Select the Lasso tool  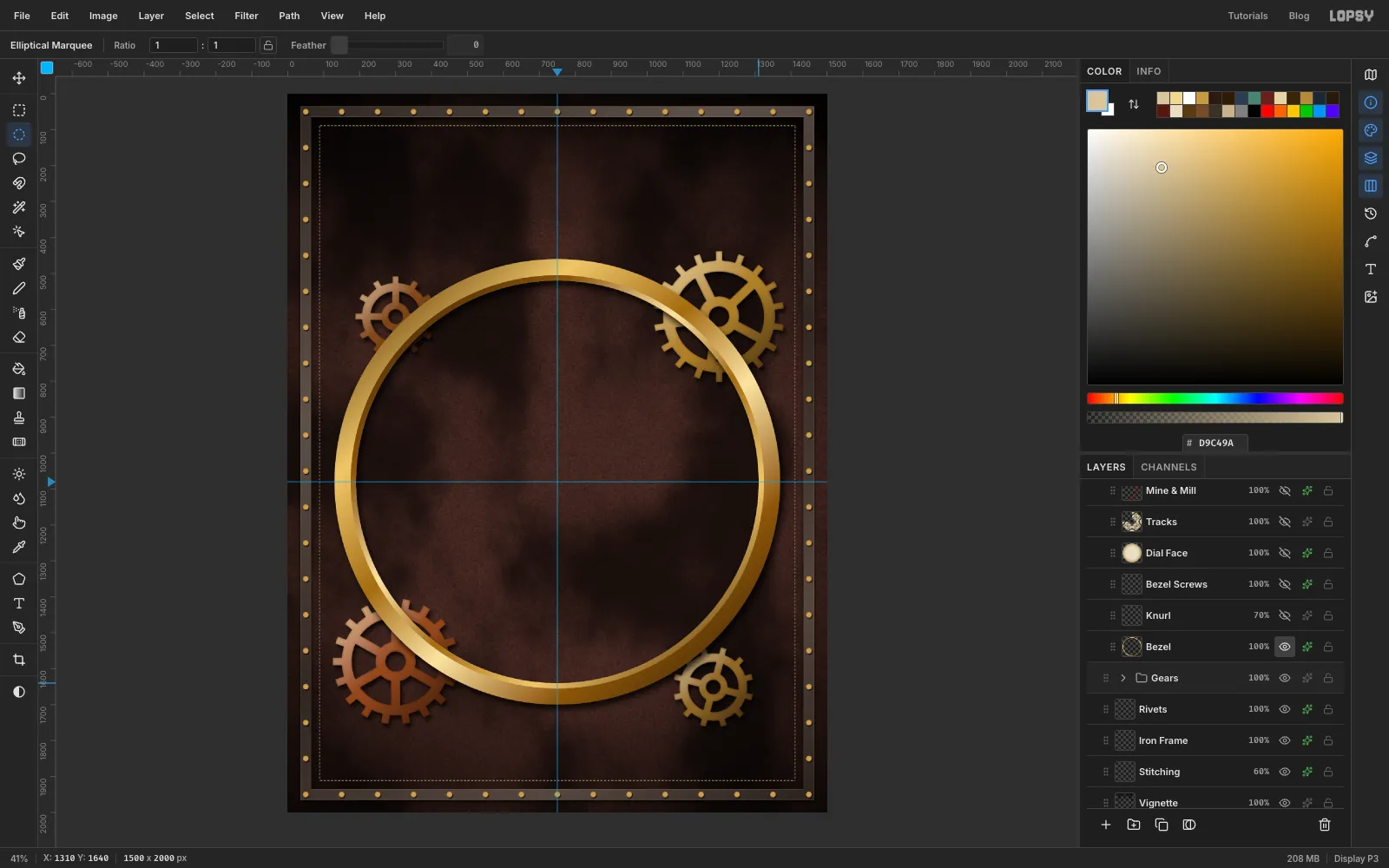[19, 159]
